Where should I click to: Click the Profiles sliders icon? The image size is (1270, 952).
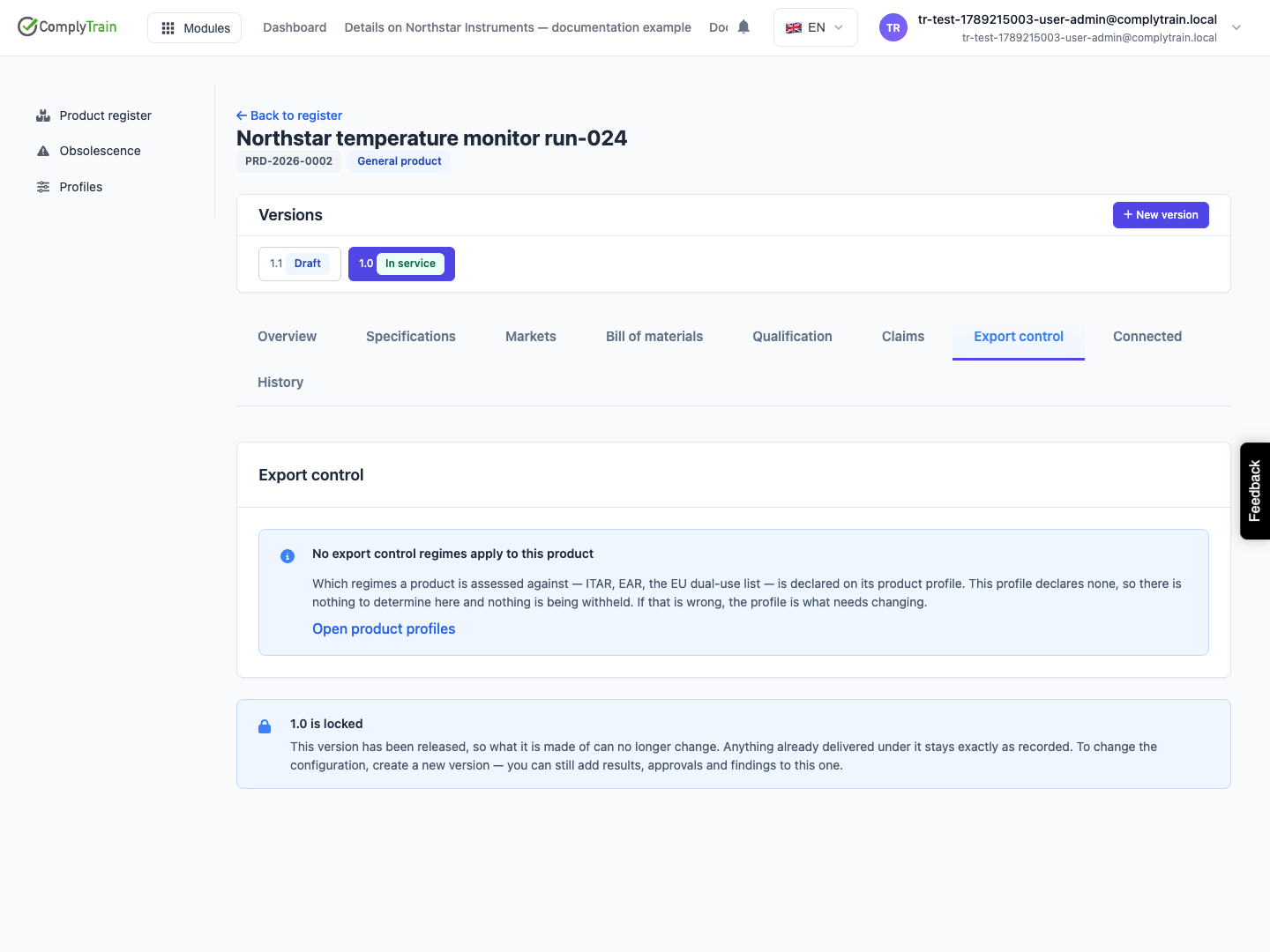(x=43, y=187)
